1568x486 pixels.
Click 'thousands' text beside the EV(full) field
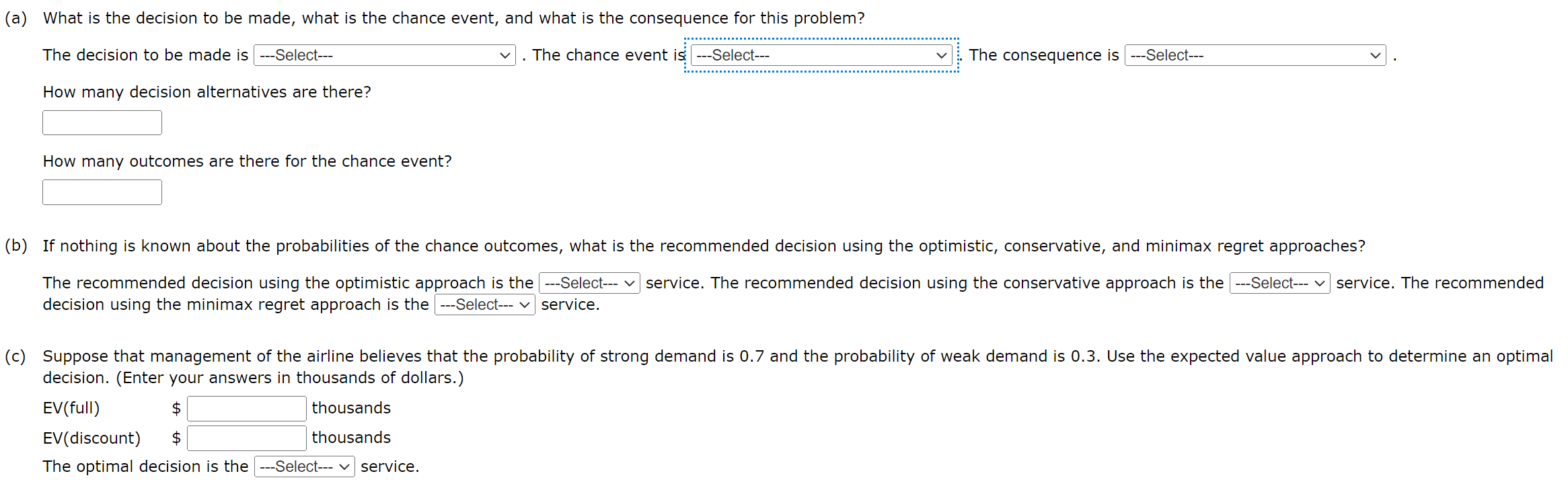tap(351, 408)
